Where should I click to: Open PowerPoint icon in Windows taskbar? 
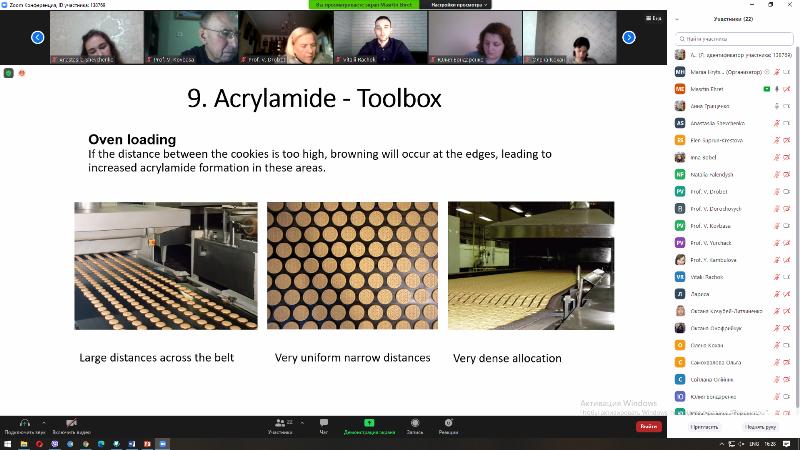tap(147, 444)
